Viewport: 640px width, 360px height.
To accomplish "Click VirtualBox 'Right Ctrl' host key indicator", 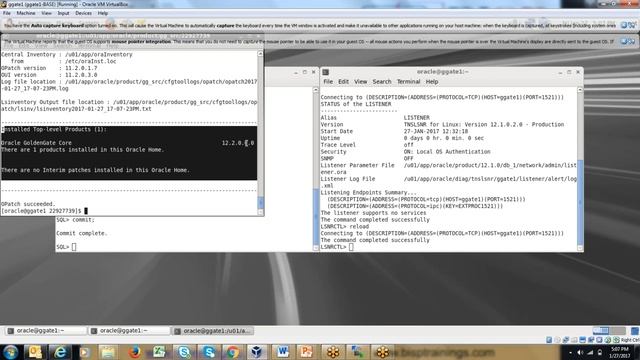I will [630, 340].
